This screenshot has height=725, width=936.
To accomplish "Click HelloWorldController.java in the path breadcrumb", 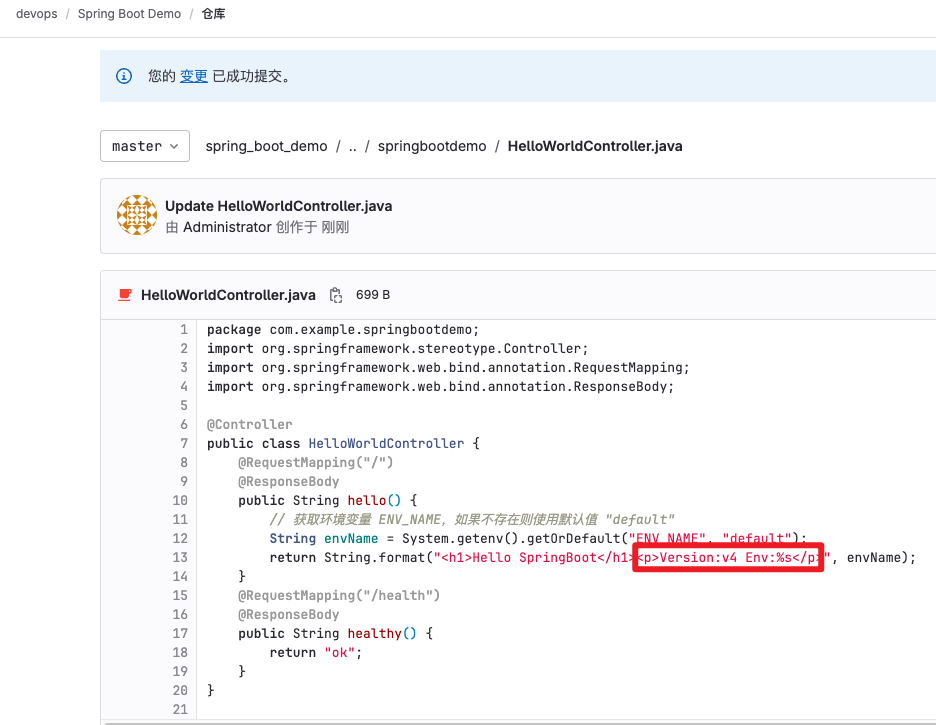I will (x=595, y=146).
